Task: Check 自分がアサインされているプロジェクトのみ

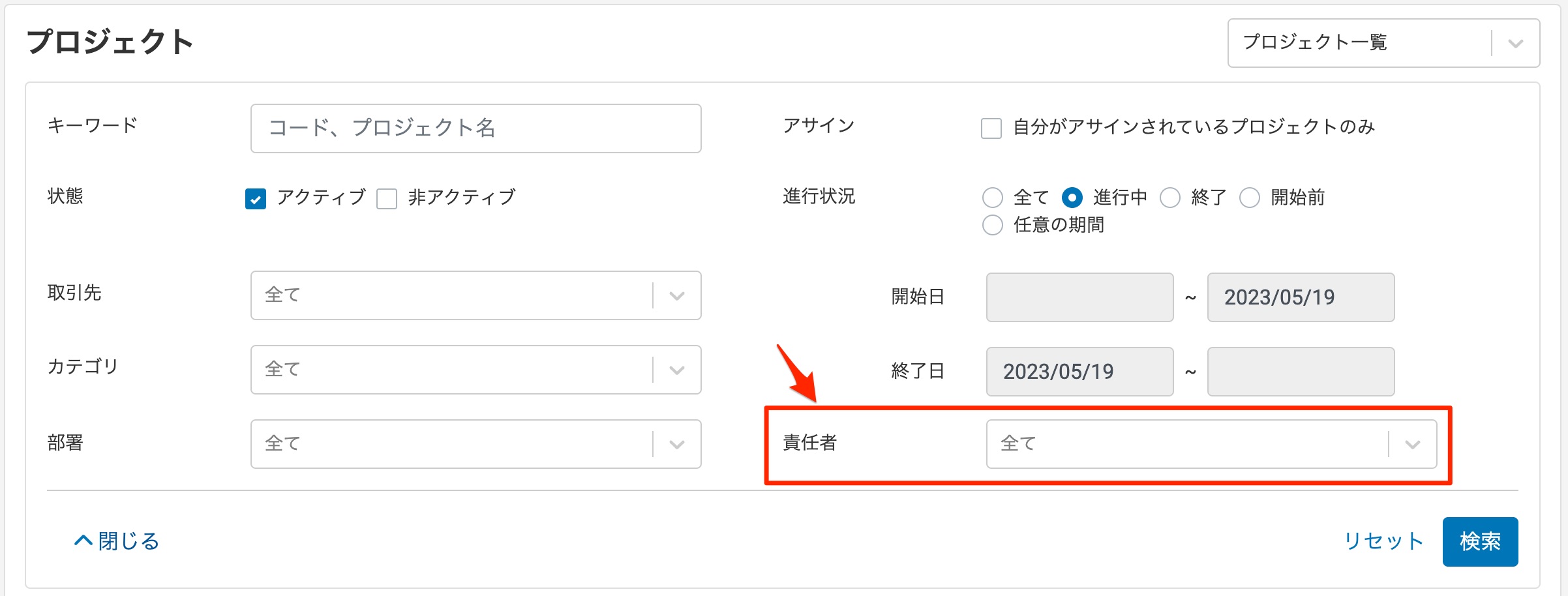Action: 991,128
